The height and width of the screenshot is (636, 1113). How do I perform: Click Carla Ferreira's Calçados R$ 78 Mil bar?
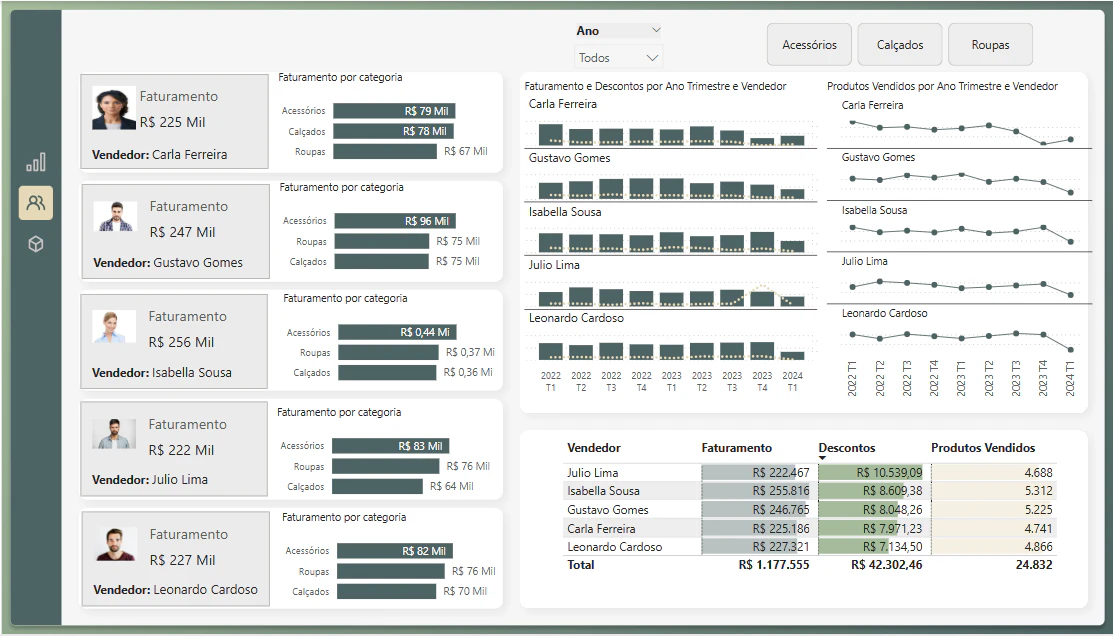(393, 131)
